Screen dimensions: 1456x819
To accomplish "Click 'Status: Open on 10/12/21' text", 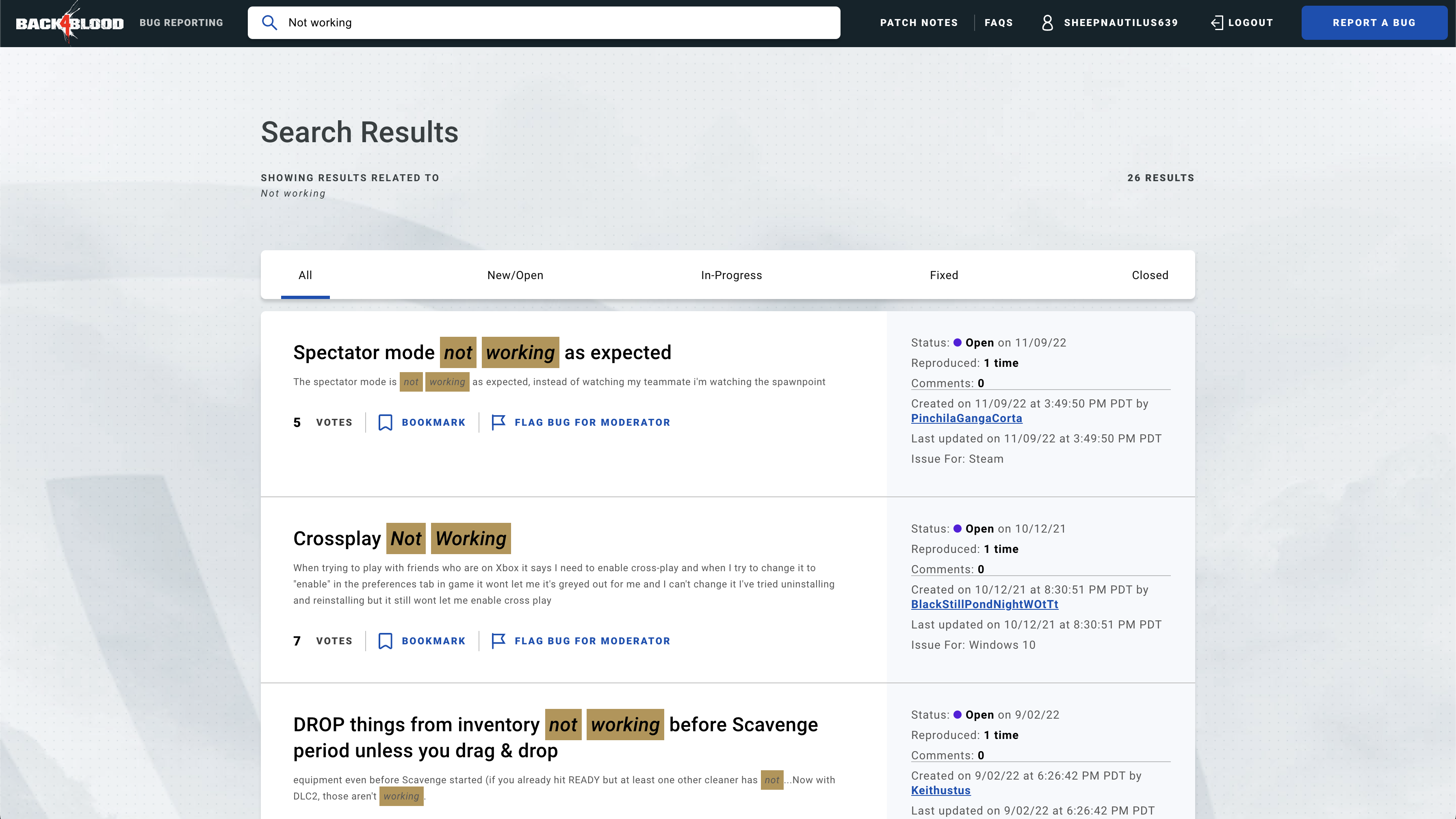I will coord(988,529).
